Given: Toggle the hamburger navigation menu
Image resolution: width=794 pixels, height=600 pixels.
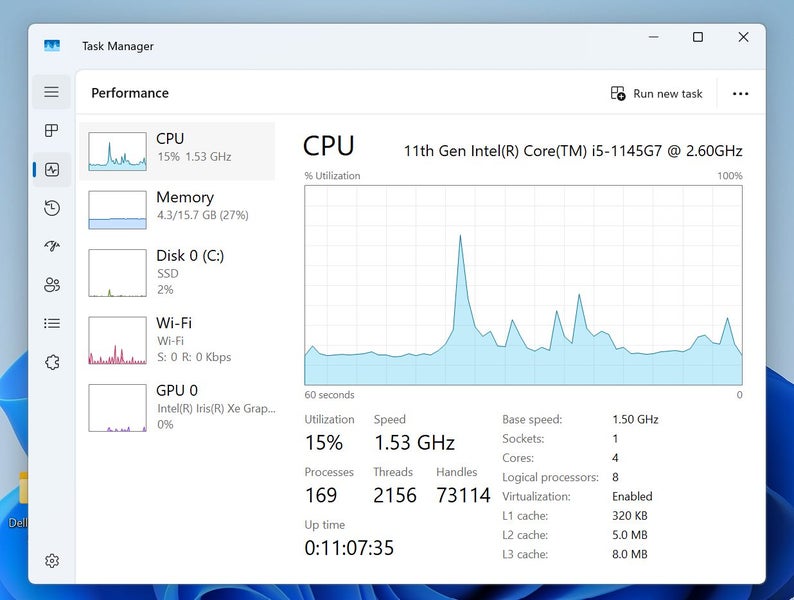Looking at the screenshot, I should [x=52, y=92].
